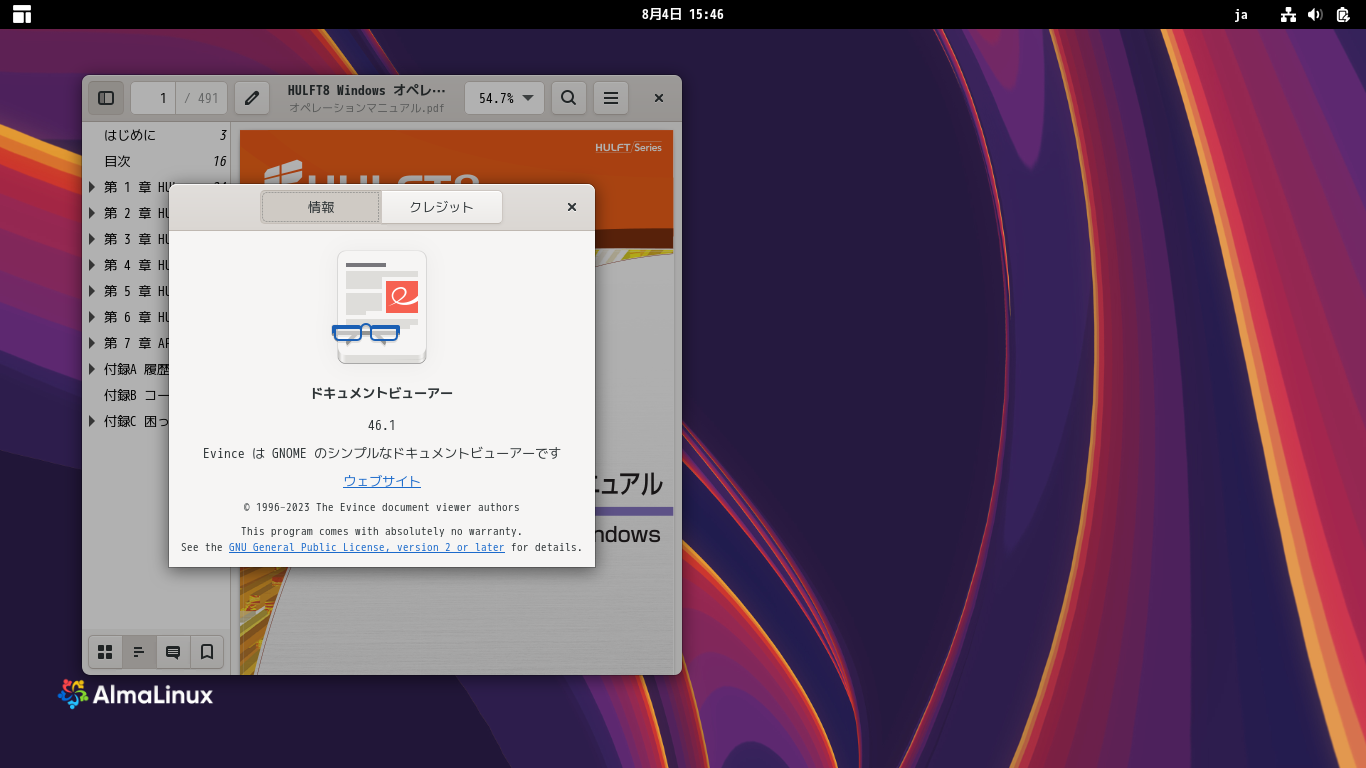The width and height of the screenshot is (1366, 768).
Task: Toggle the side pane button in Evince toolbar
Action: click(x=106, y=98)
